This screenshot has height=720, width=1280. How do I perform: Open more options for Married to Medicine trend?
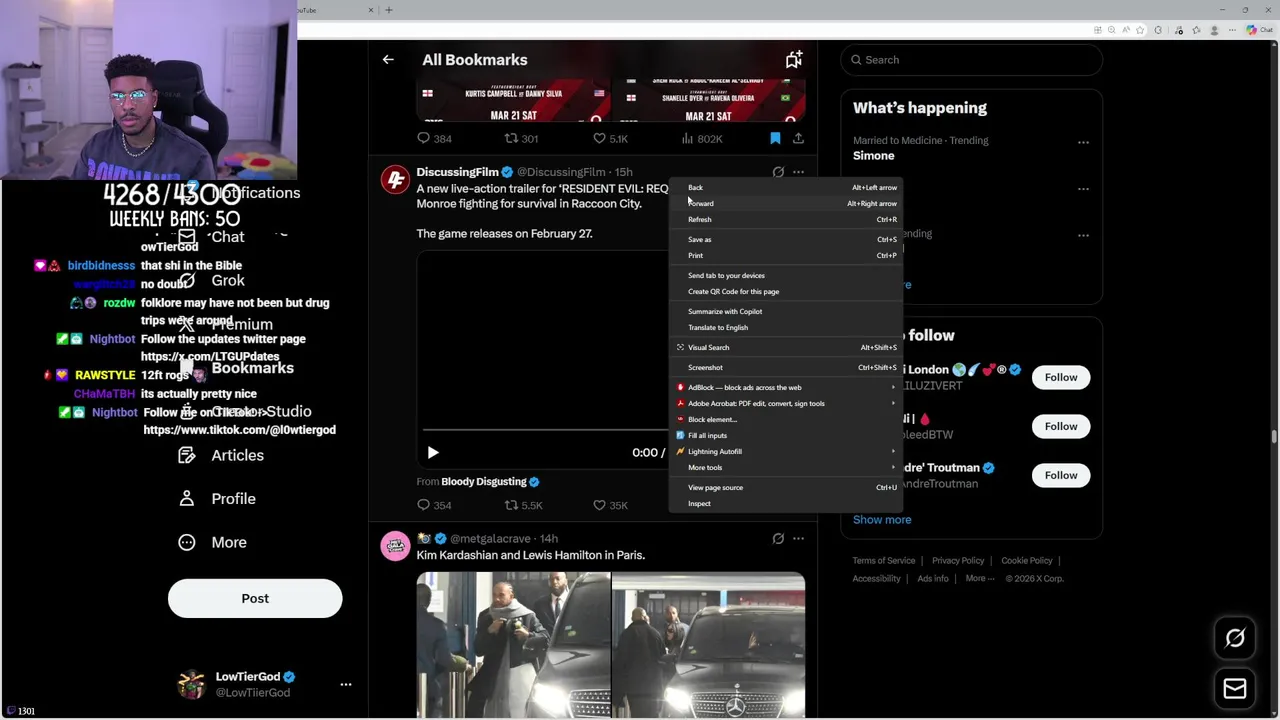pos(1083,142)
